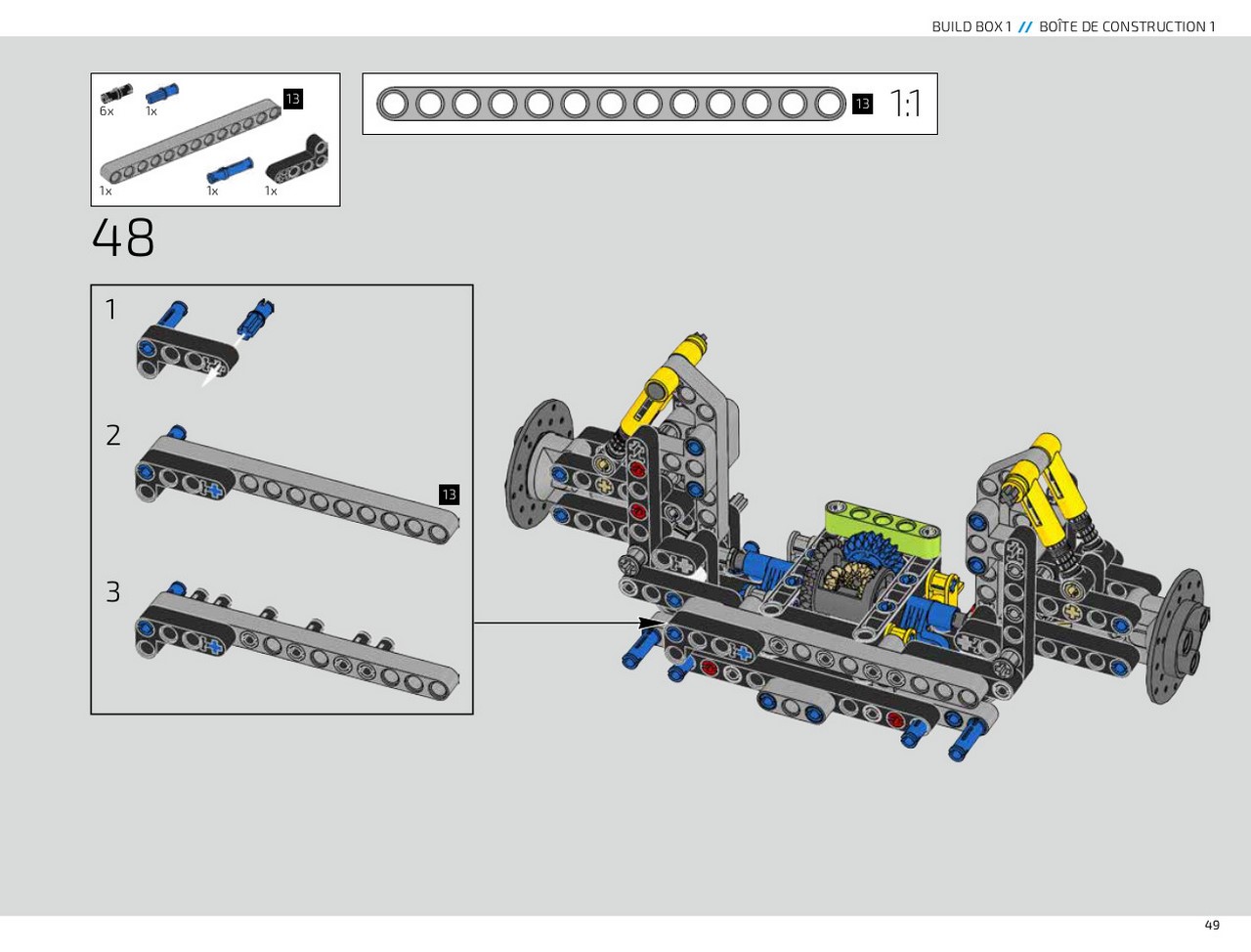Click the '1x' label under the grey beam
The width and height of the screenshot is (1251, 952).
(x=106, y=191)
